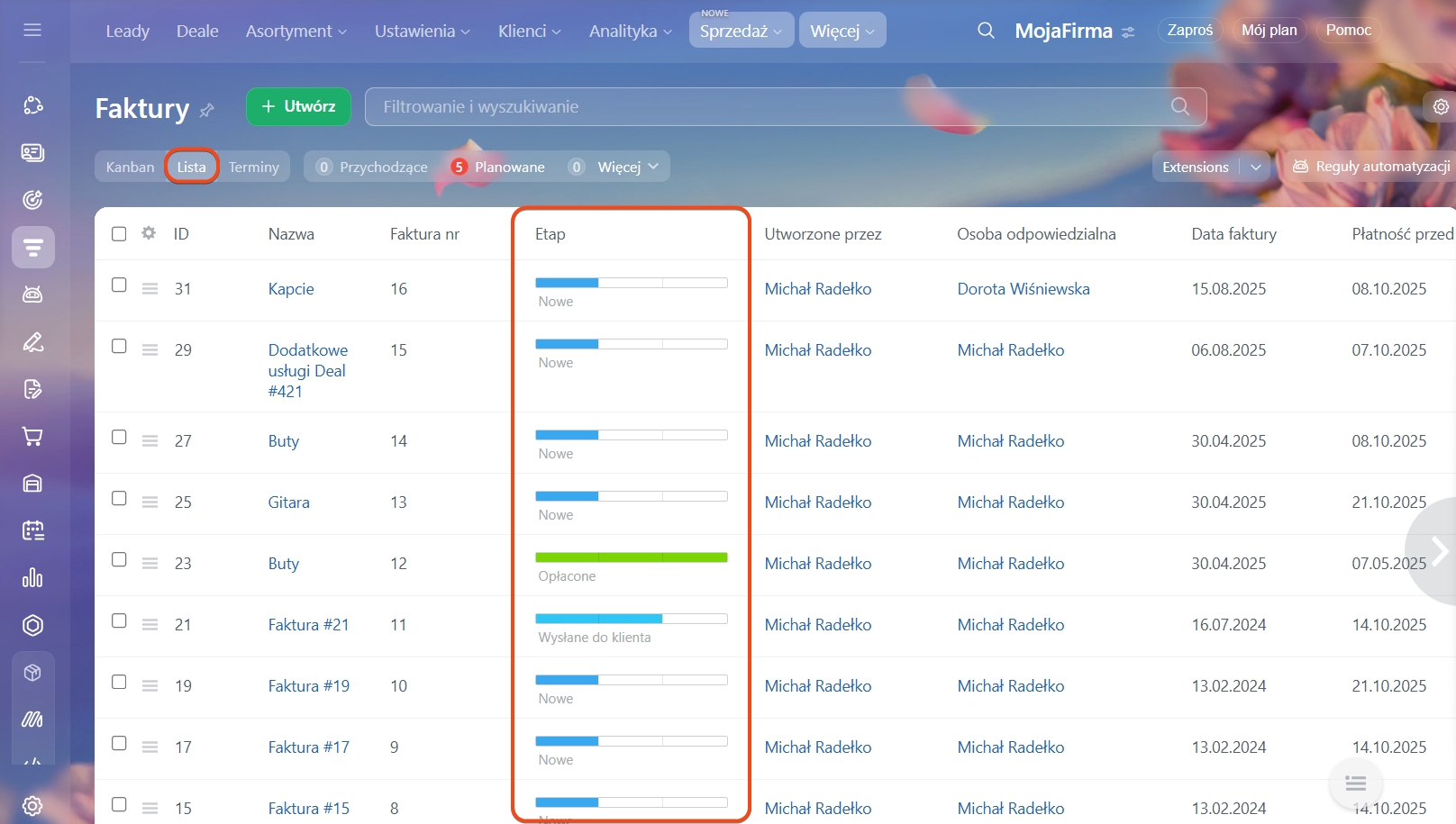Open the Dorota Wiśniewska profile link
This screenshot has width=1456, height=824.
click(x=1023, y=289)
